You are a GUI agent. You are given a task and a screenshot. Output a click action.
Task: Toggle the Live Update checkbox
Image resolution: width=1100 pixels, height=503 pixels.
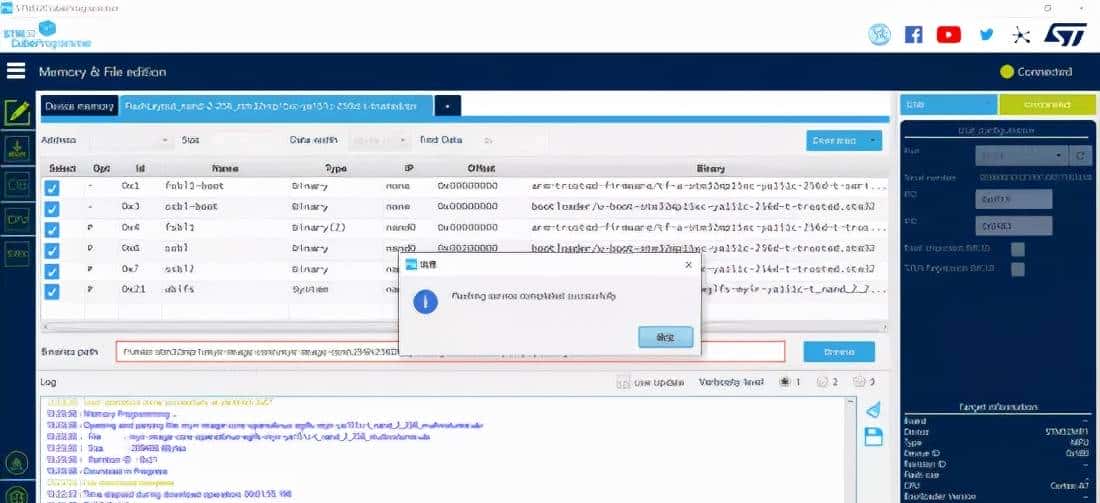(624, 381)
